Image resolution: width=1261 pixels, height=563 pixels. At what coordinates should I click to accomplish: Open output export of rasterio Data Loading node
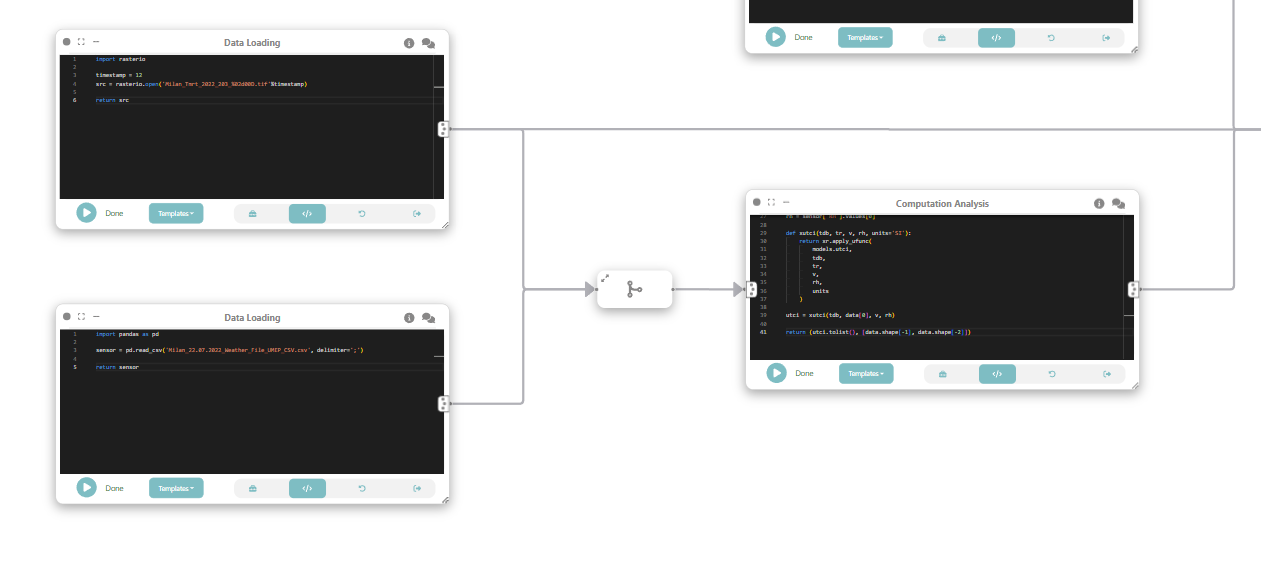click(x=417, y=213)
